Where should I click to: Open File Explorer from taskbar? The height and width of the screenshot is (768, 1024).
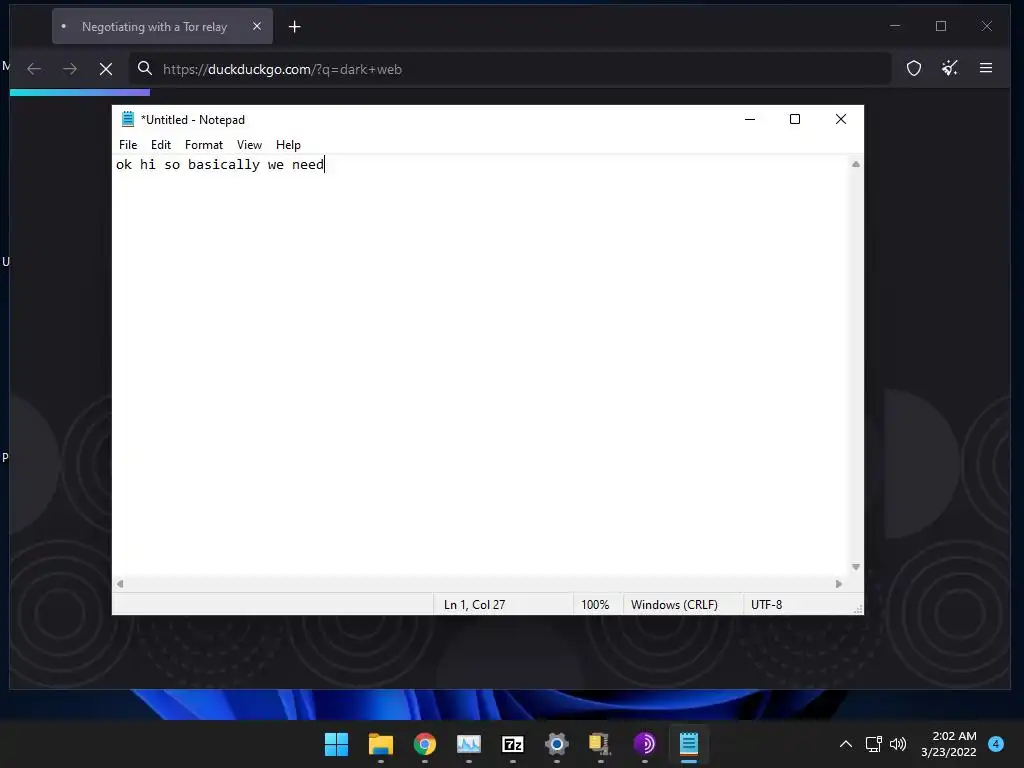[x=381, y=744]
